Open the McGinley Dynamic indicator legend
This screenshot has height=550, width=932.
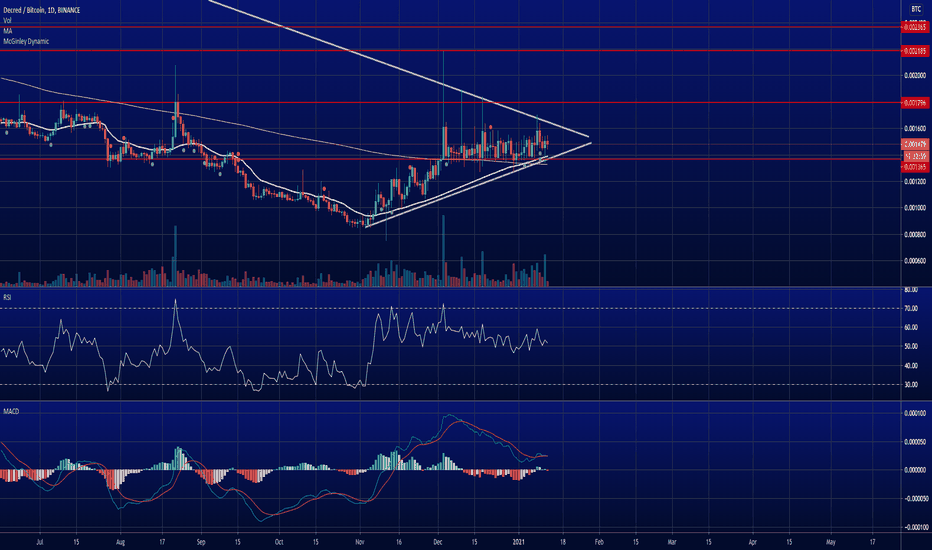[26, 41]
